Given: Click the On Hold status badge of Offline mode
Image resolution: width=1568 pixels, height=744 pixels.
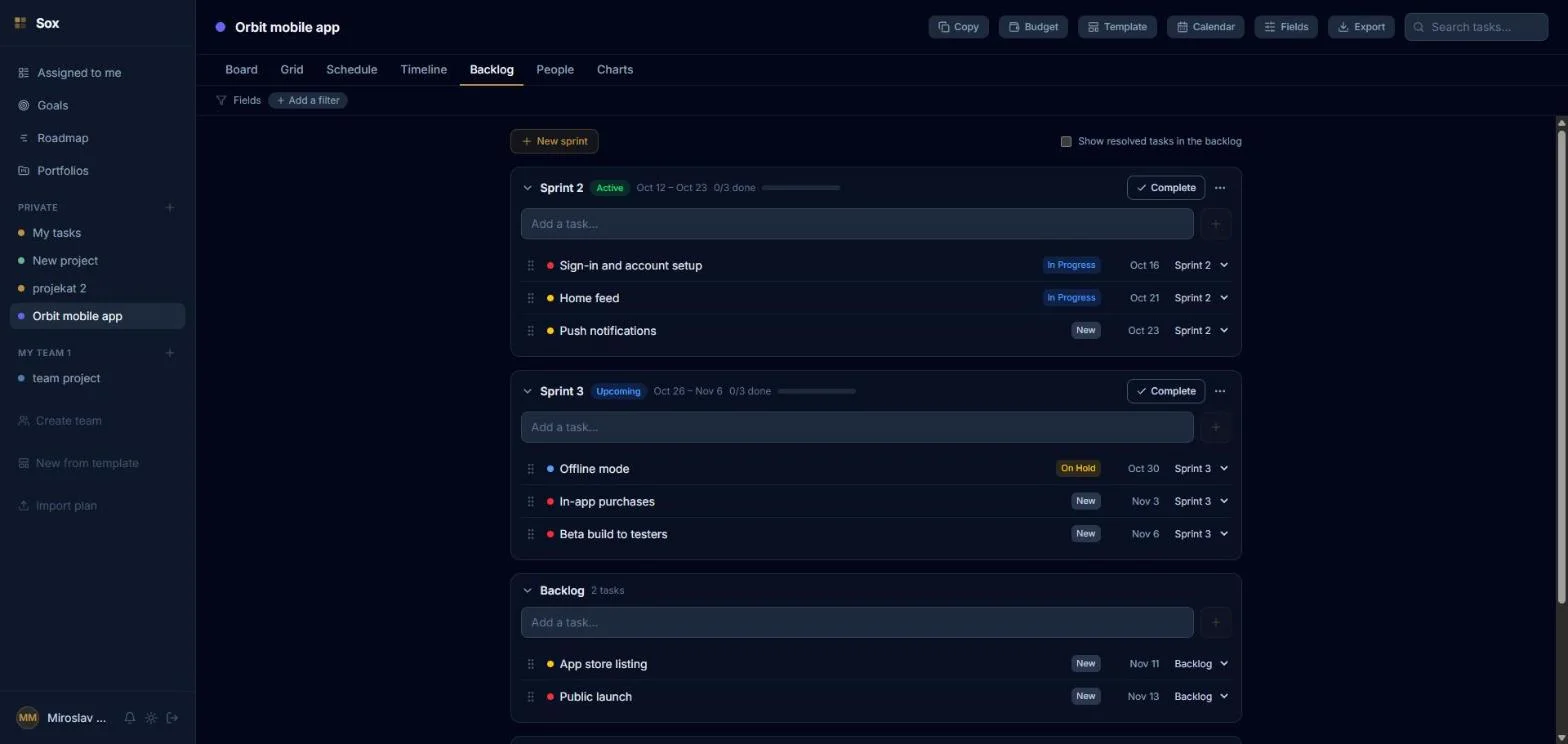Looking at the screenshot, I should (1078, 469).
